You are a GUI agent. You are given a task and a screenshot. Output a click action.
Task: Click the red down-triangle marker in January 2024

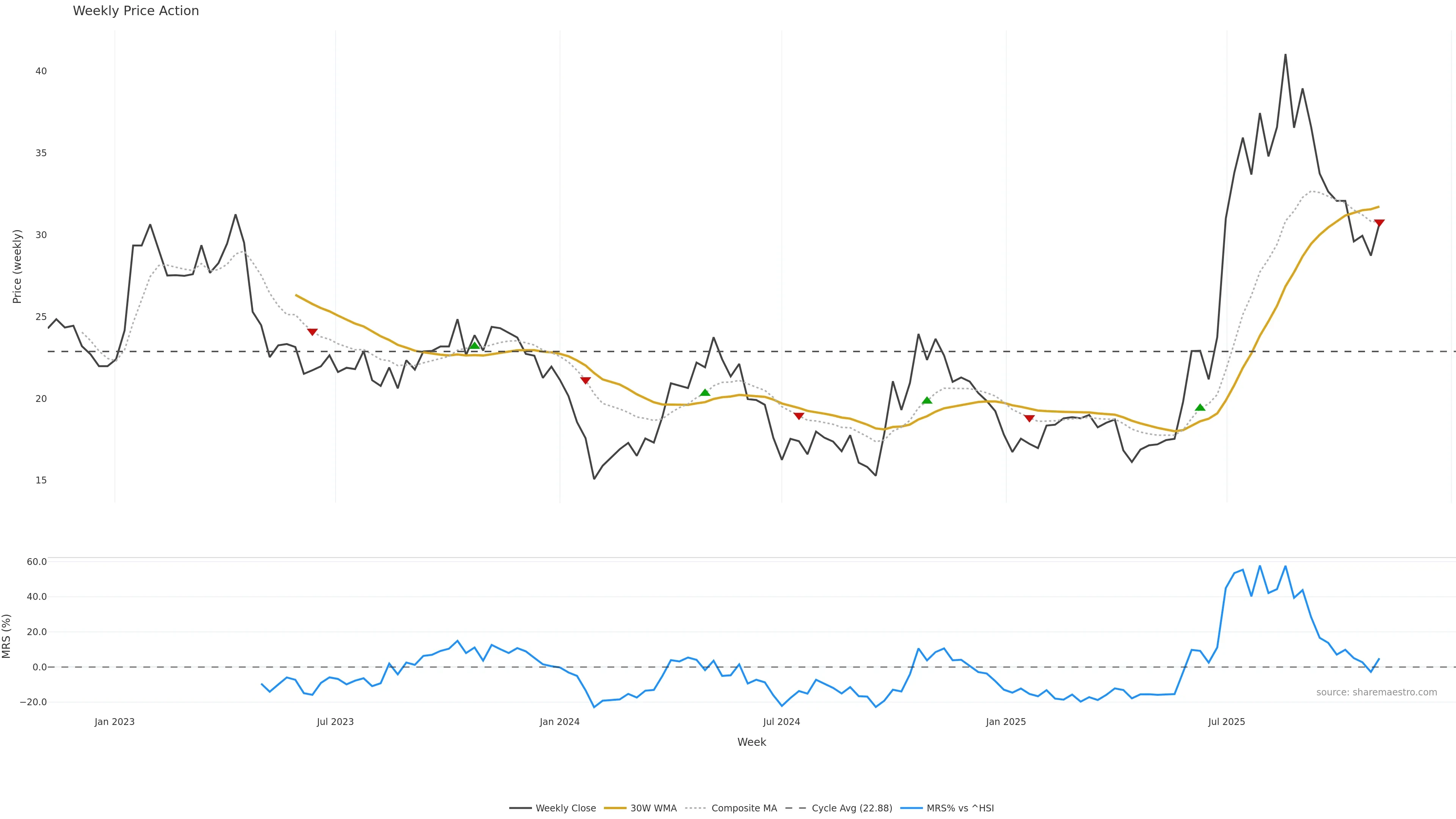pos(585,380)
